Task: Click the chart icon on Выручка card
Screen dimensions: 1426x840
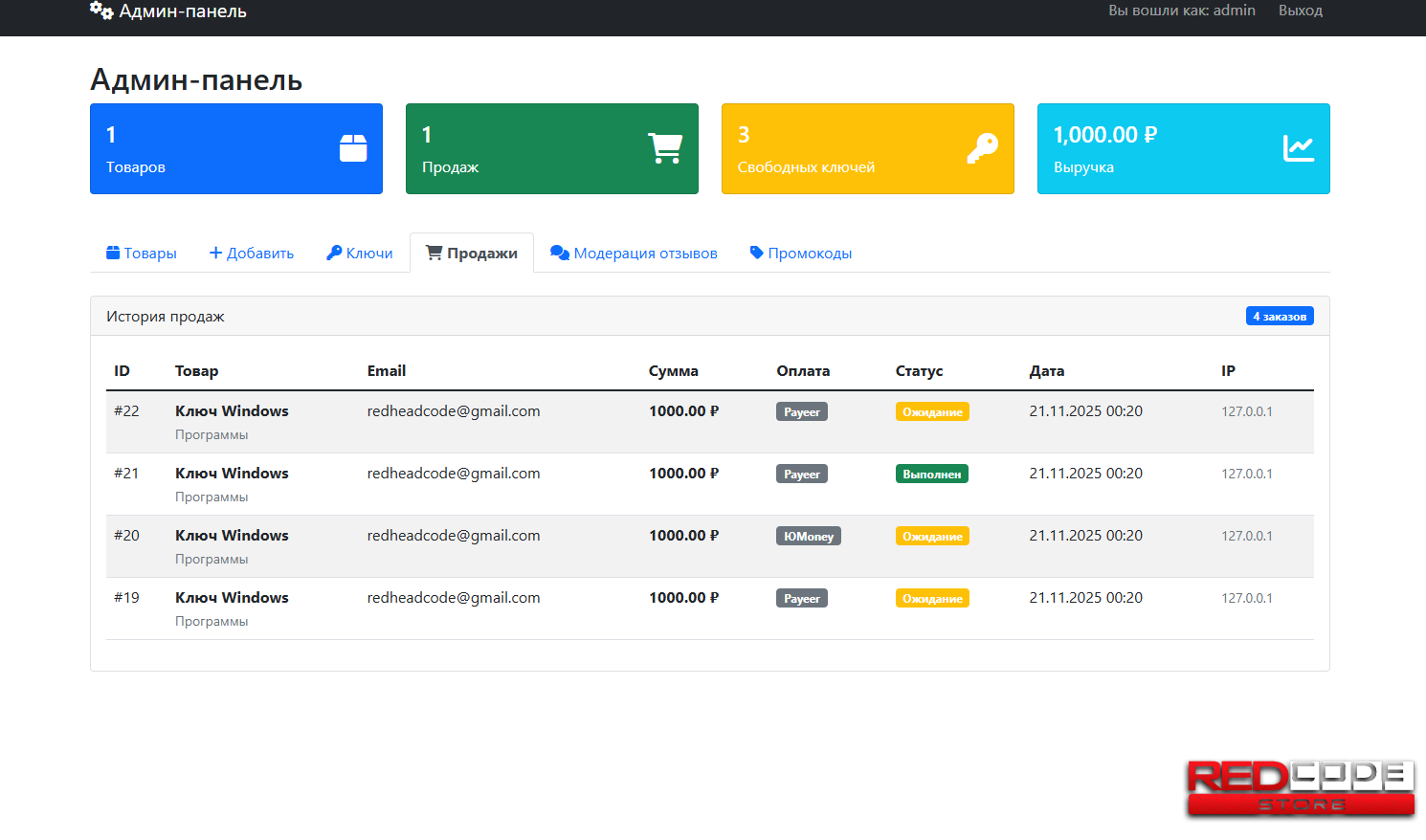Action: coord(1298,148)
